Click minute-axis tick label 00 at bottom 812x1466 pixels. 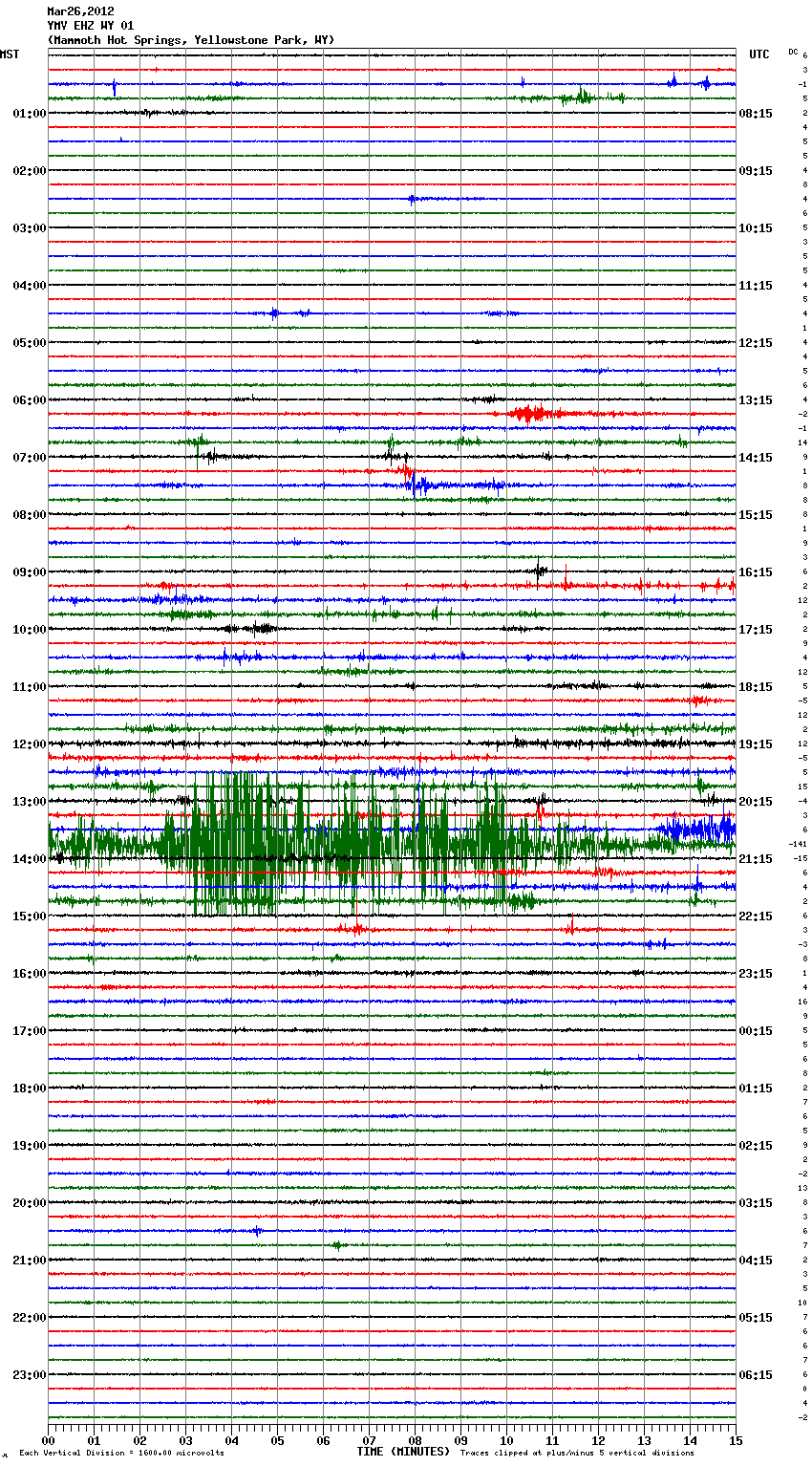[x=48, y=1440]
